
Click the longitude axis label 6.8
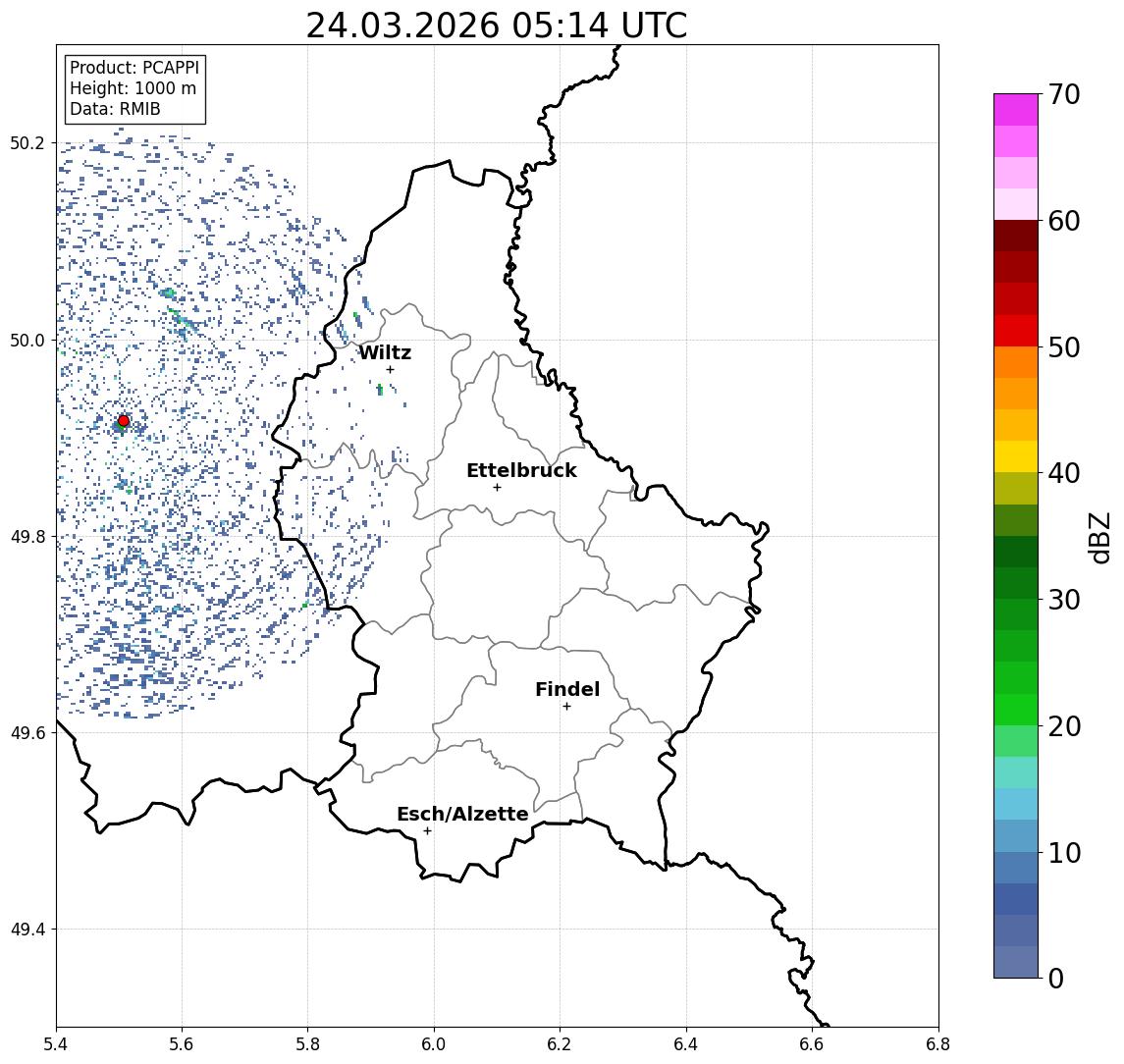point(937,1044)
